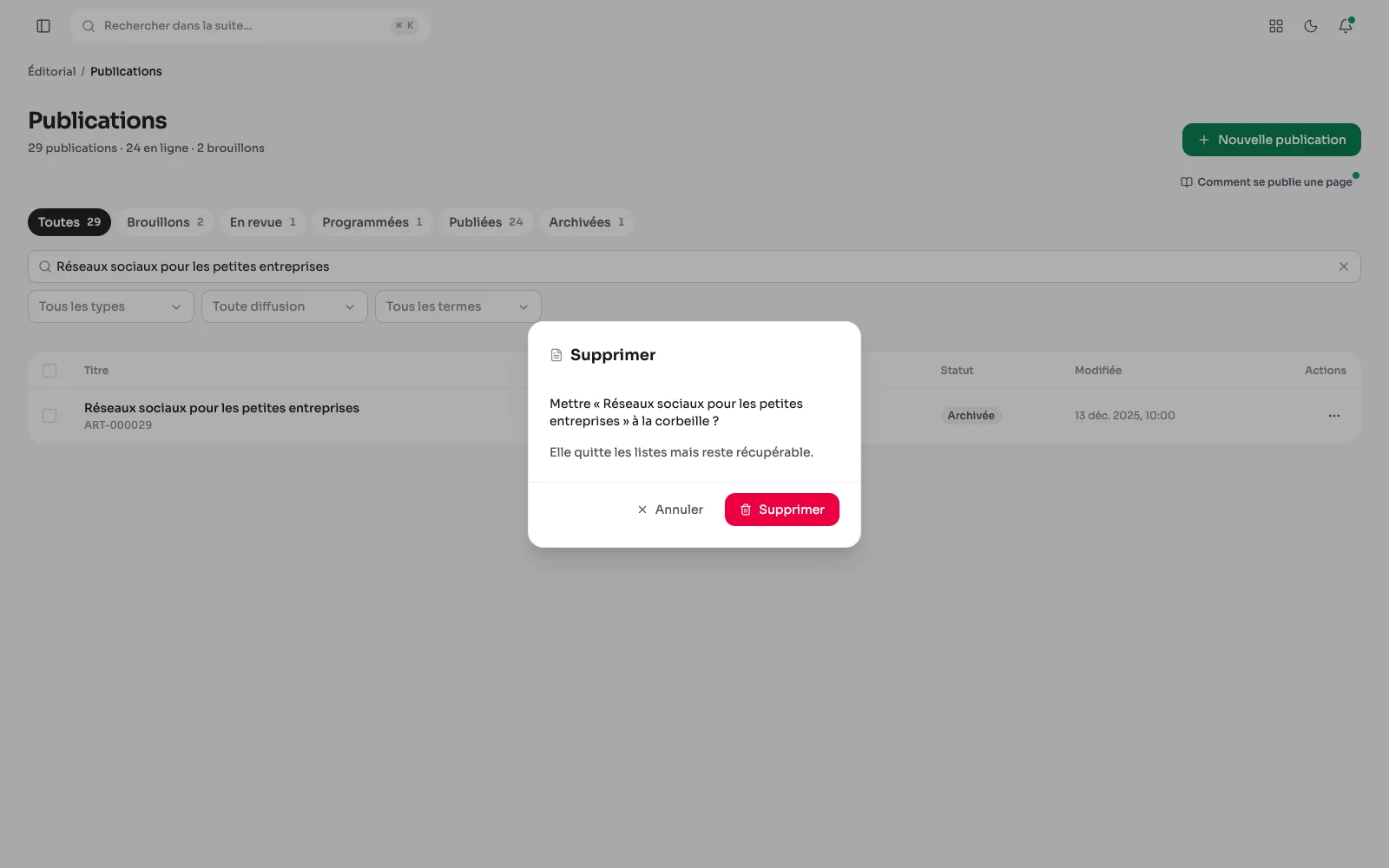Switch to the En revue tab
This screenshot has height=868, width=1389.
coord(263,222)
